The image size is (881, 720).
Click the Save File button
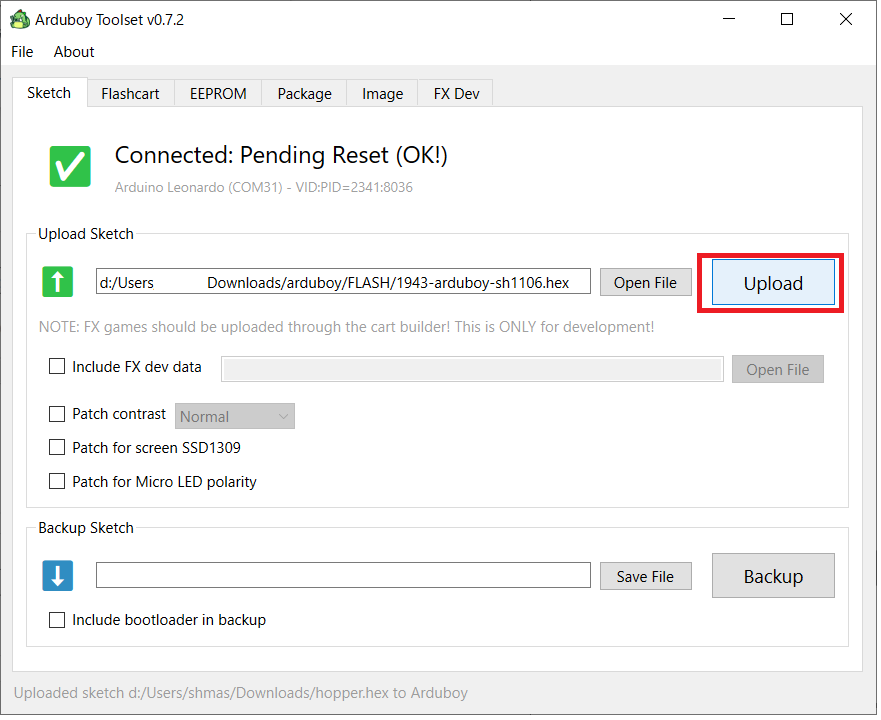point(645,576)
